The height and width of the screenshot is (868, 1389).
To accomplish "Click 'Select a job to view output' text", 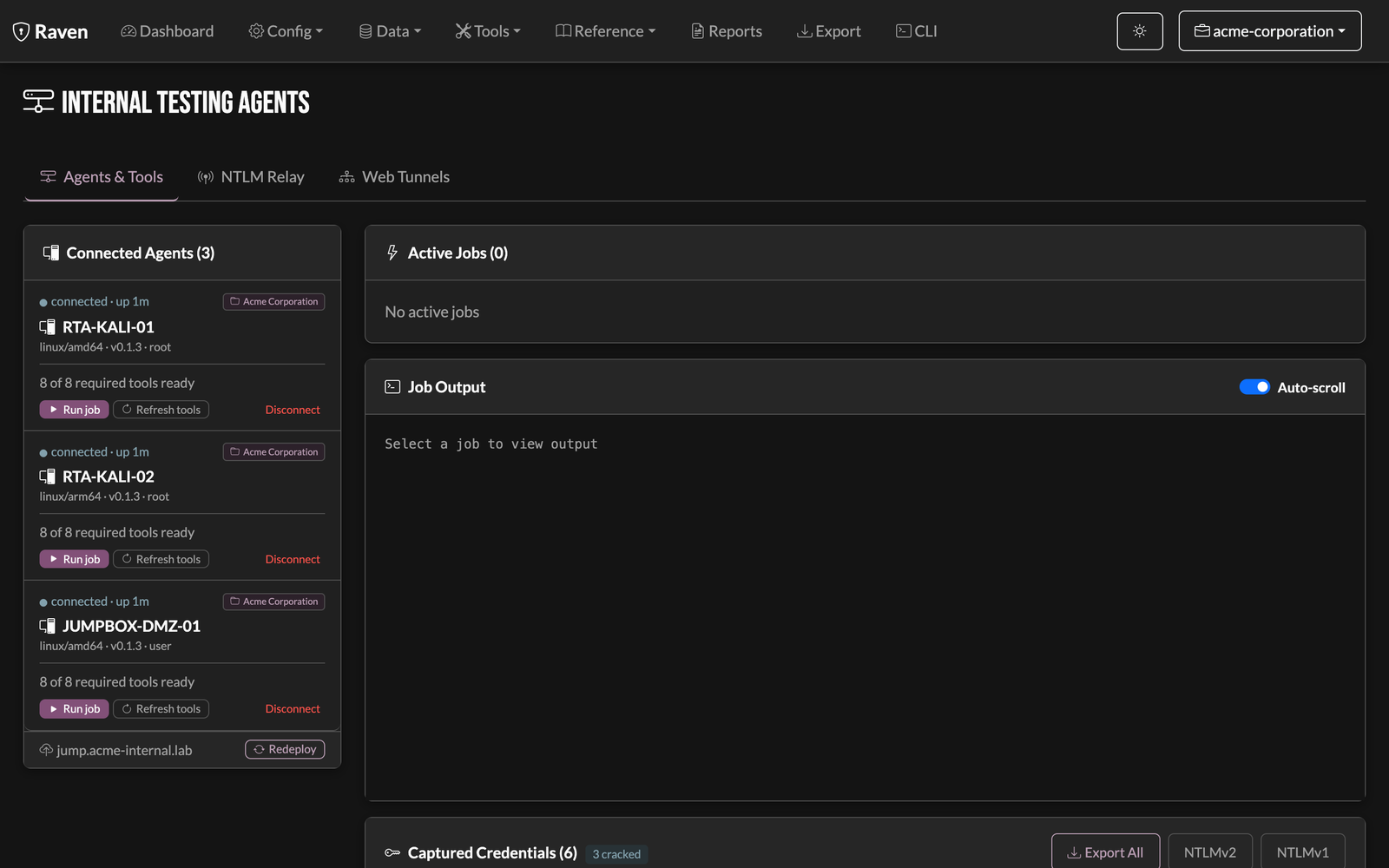I will (491, 444).
